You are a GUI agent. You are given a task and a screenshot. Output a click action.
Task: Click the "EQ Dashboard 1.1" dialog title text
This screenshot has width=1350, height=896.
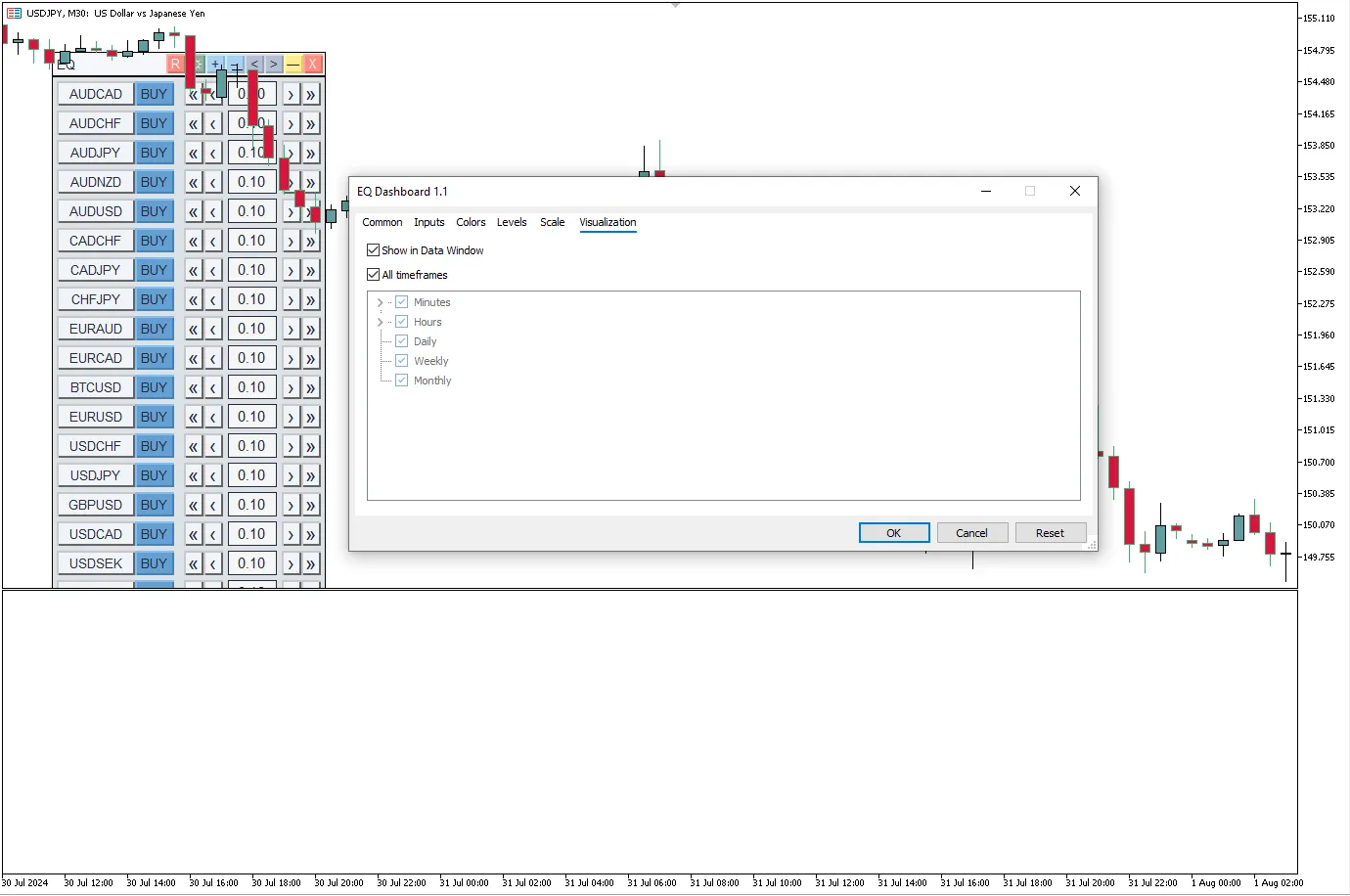pyautogui.click(x=402, y=192)
